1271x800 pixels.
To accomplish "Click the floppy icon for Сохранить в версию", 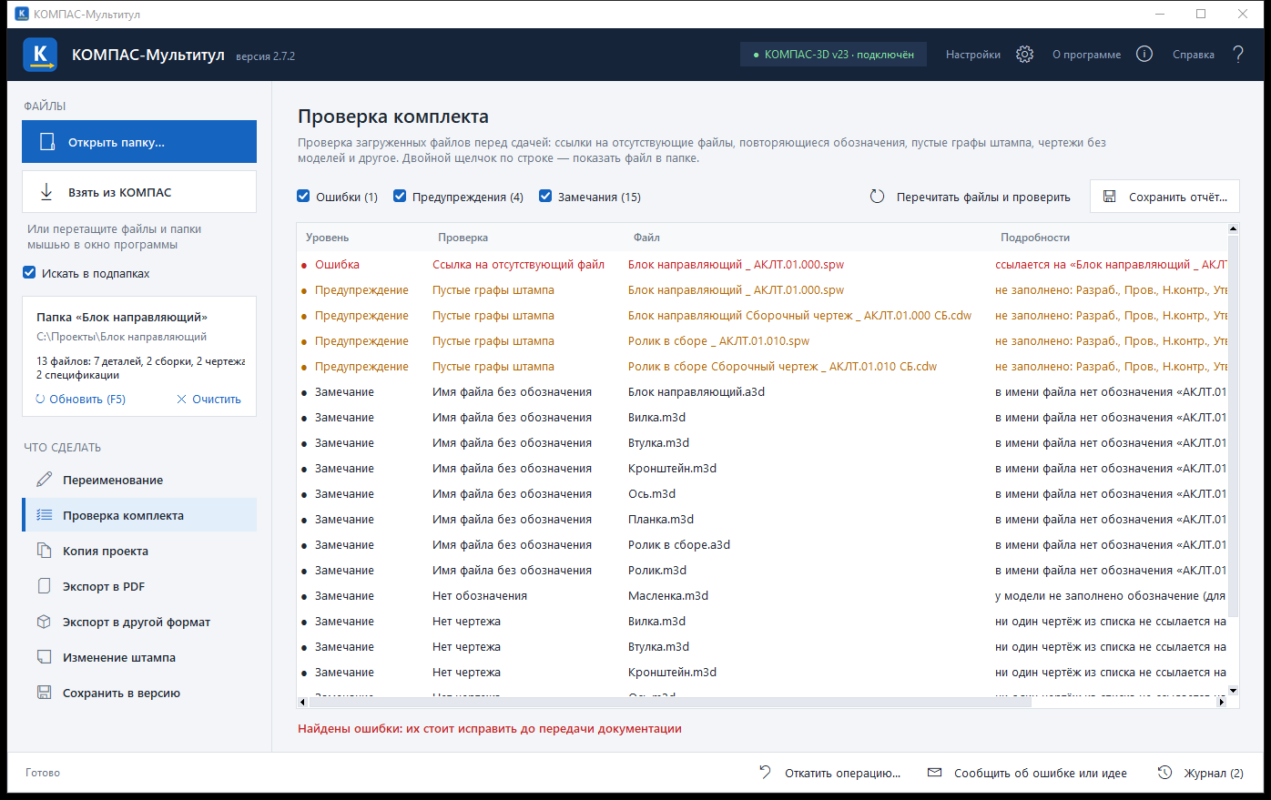I will [44, 693].
